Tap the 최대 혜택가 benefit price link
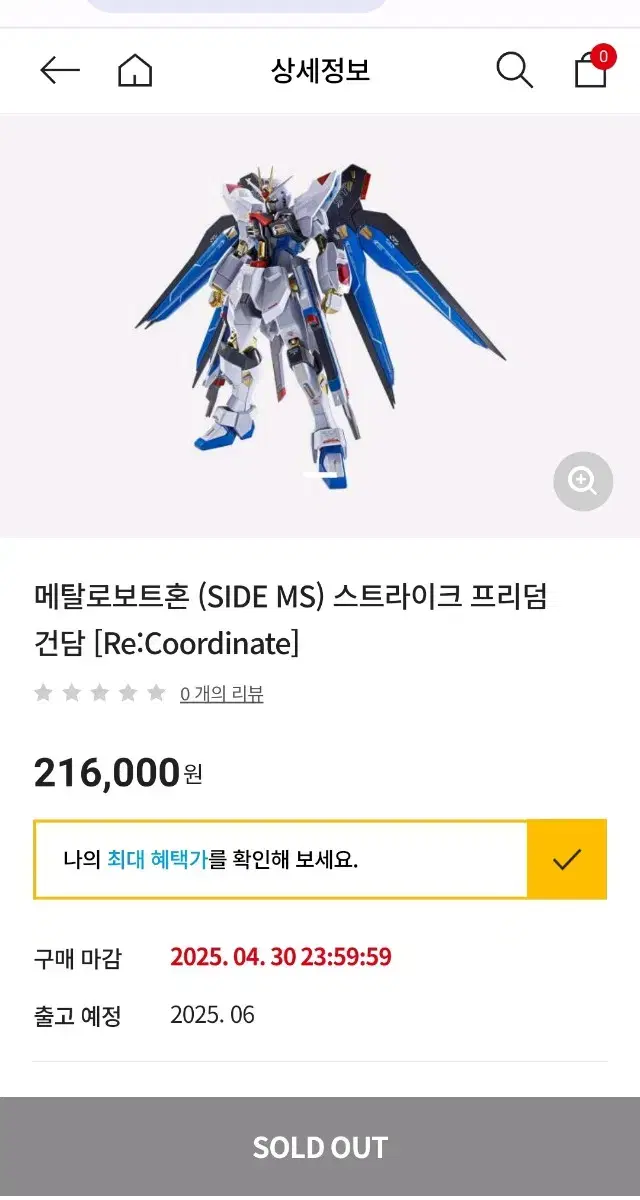640x1200 pixels. pos(157,859)
